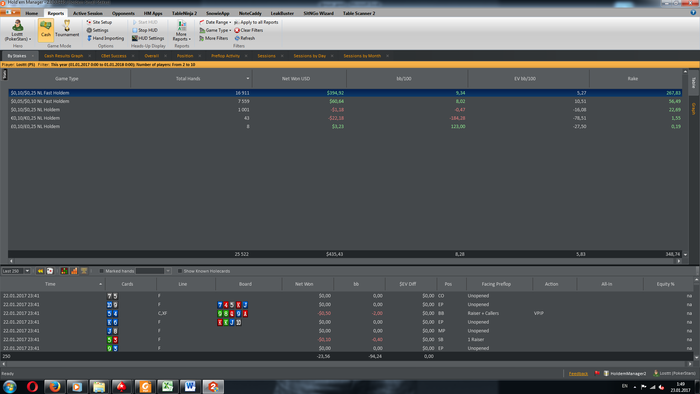This screenshot has height=394, width=700.
Task: Click the red-green bars chart icon
Action: point(64,271)
